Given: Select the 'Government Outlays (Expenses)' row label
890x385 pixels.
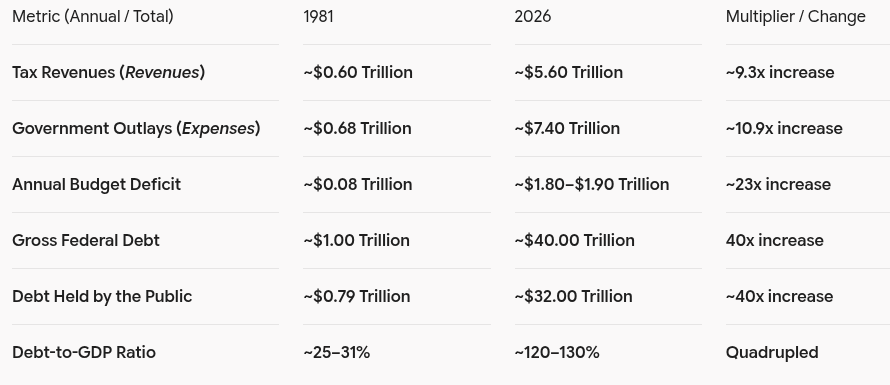Looking at the screenshot, I should (x=136, y=128).
